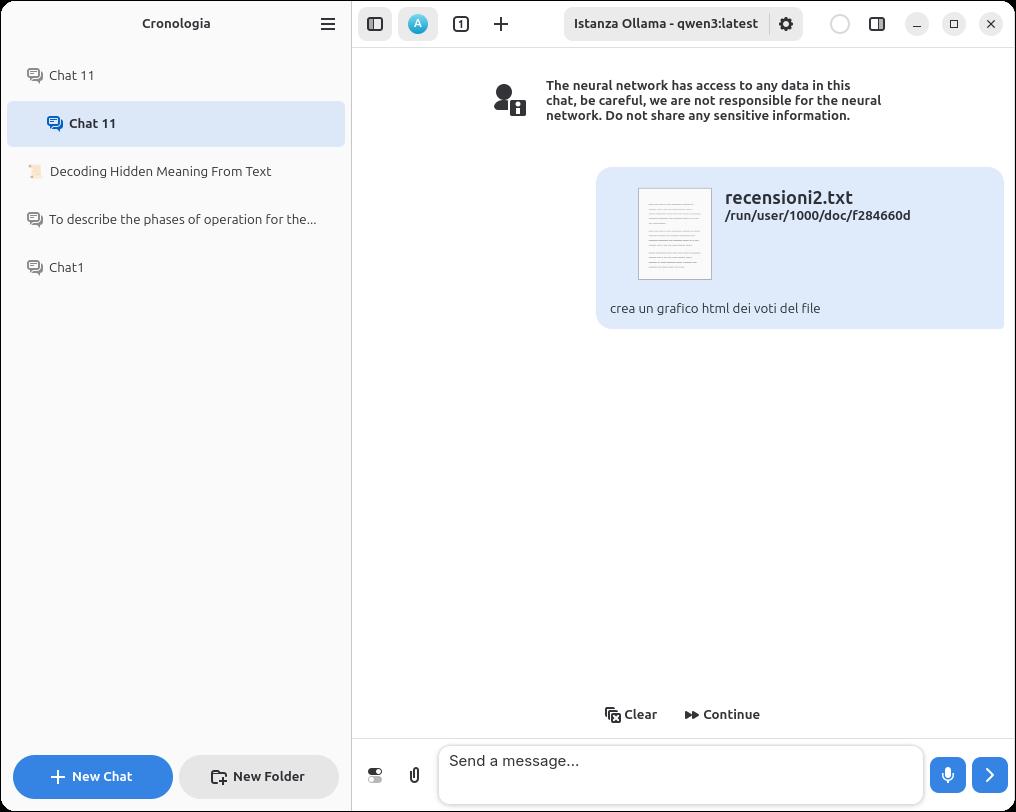Viewport: 1016px width, 812px height.
Task: Open Istanza Ollama qwen3:latest model selector
Action: [x=665, y=24]
